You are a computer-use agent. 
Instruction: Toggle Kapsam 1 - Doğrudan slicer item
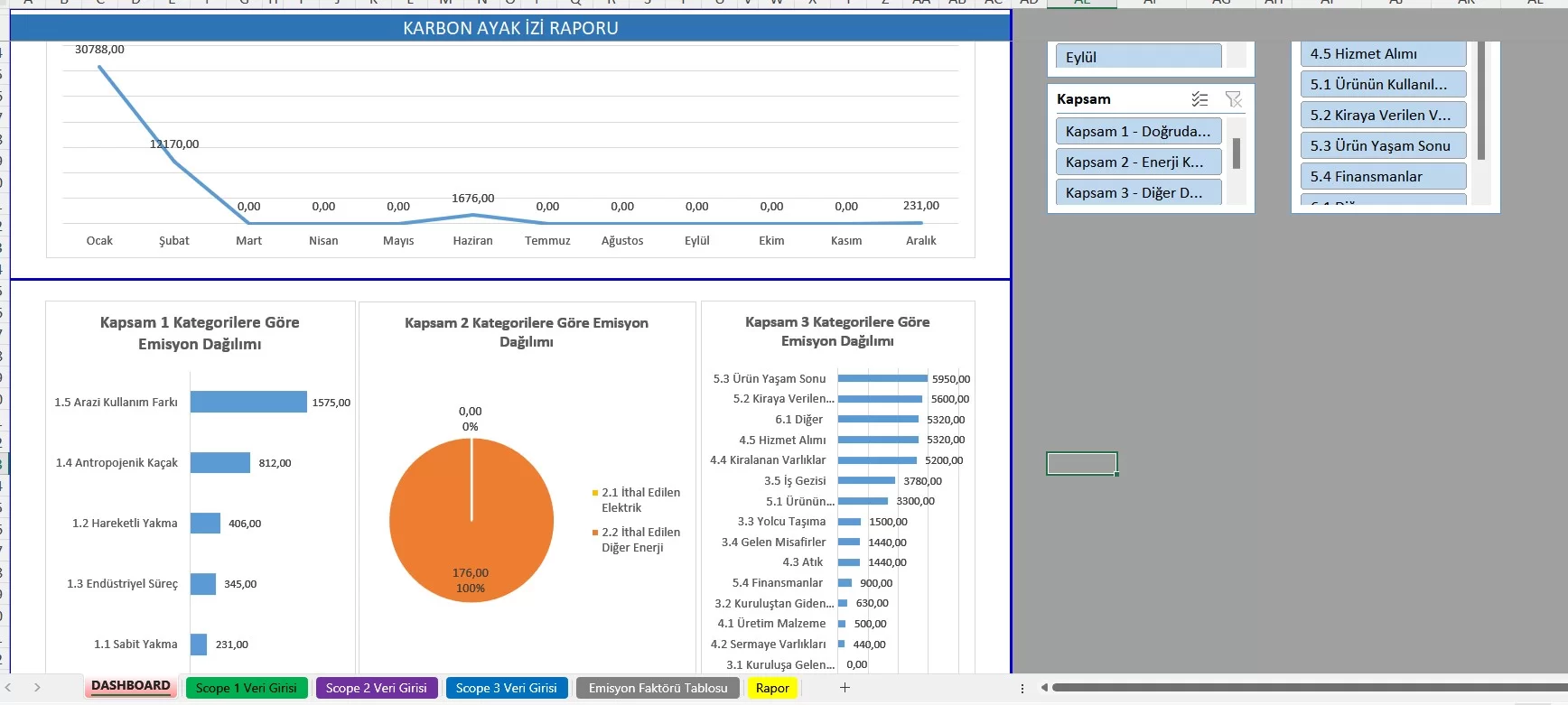(x=1137, y=132)
